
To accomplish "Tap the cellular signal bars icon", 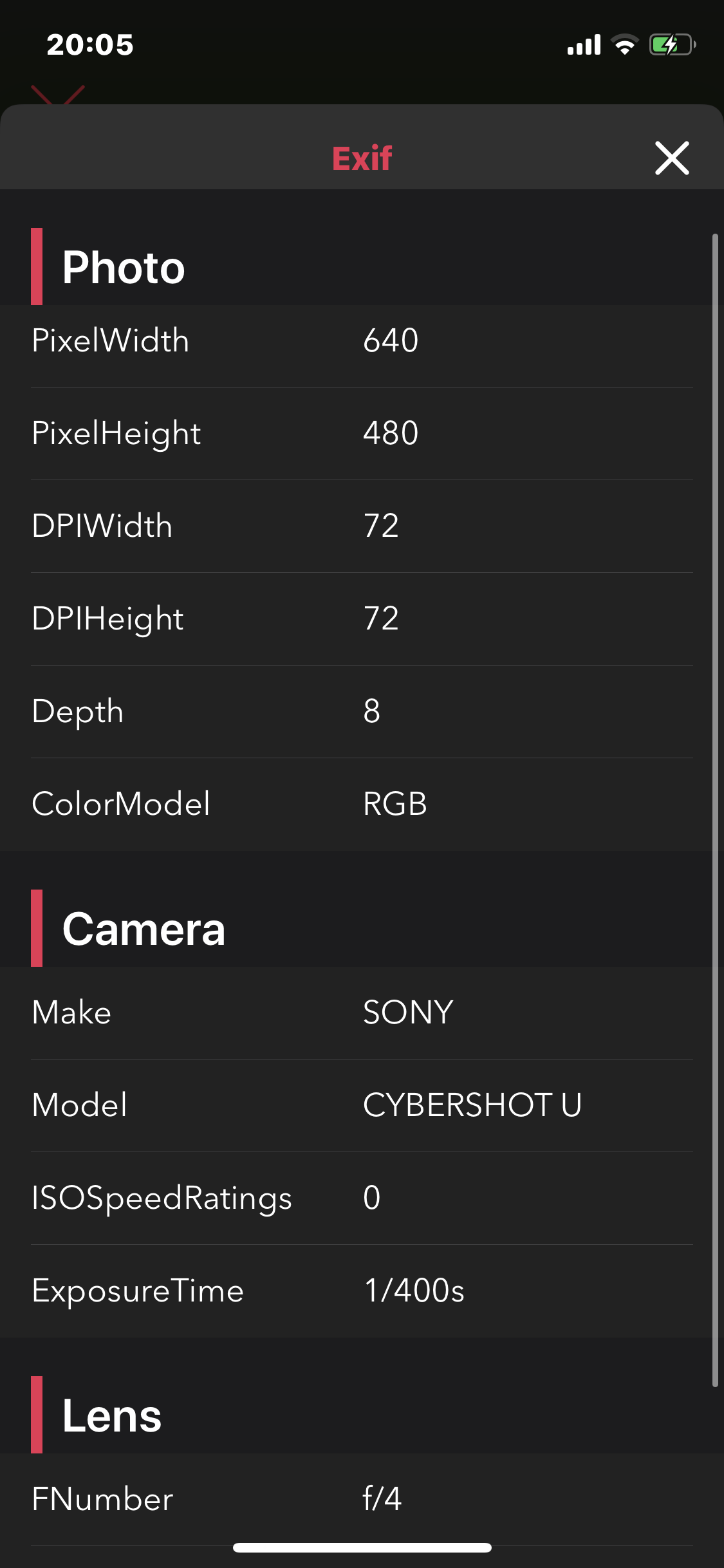I will click(x=584, y=44).
